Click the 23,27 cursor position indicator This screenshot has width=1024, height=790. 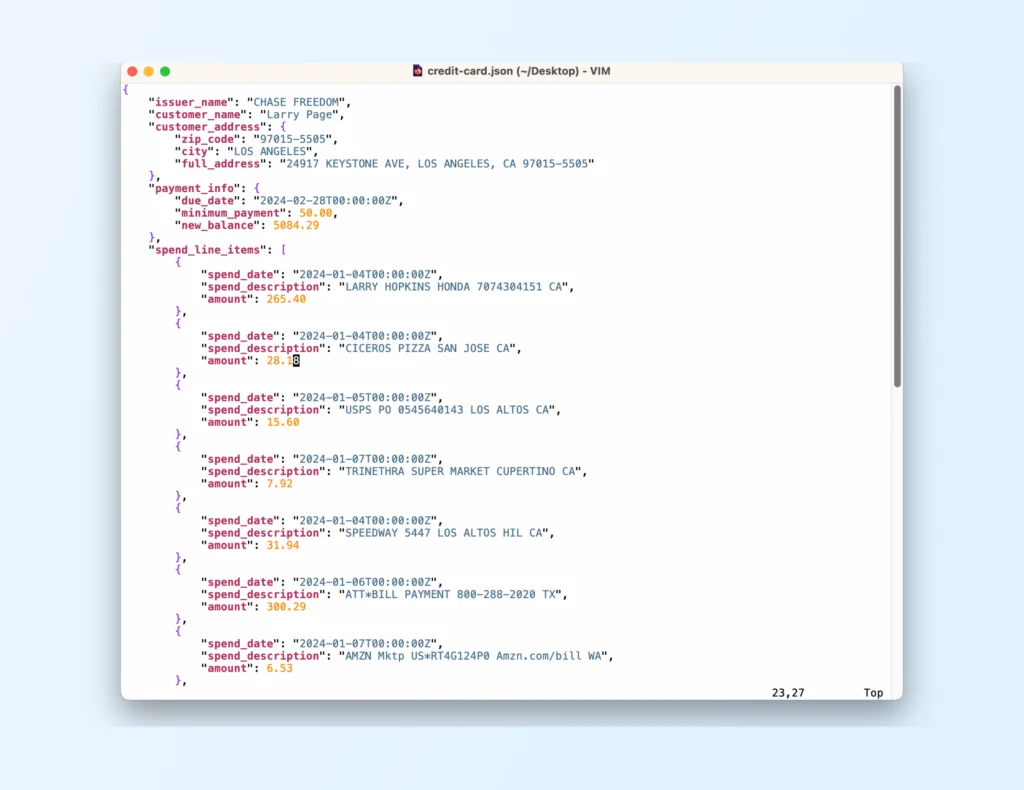click(788, 692)
